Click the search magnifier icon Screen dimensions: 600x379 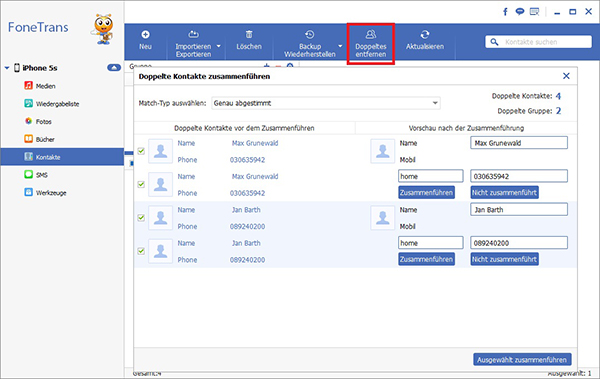[x=494, y=42]
